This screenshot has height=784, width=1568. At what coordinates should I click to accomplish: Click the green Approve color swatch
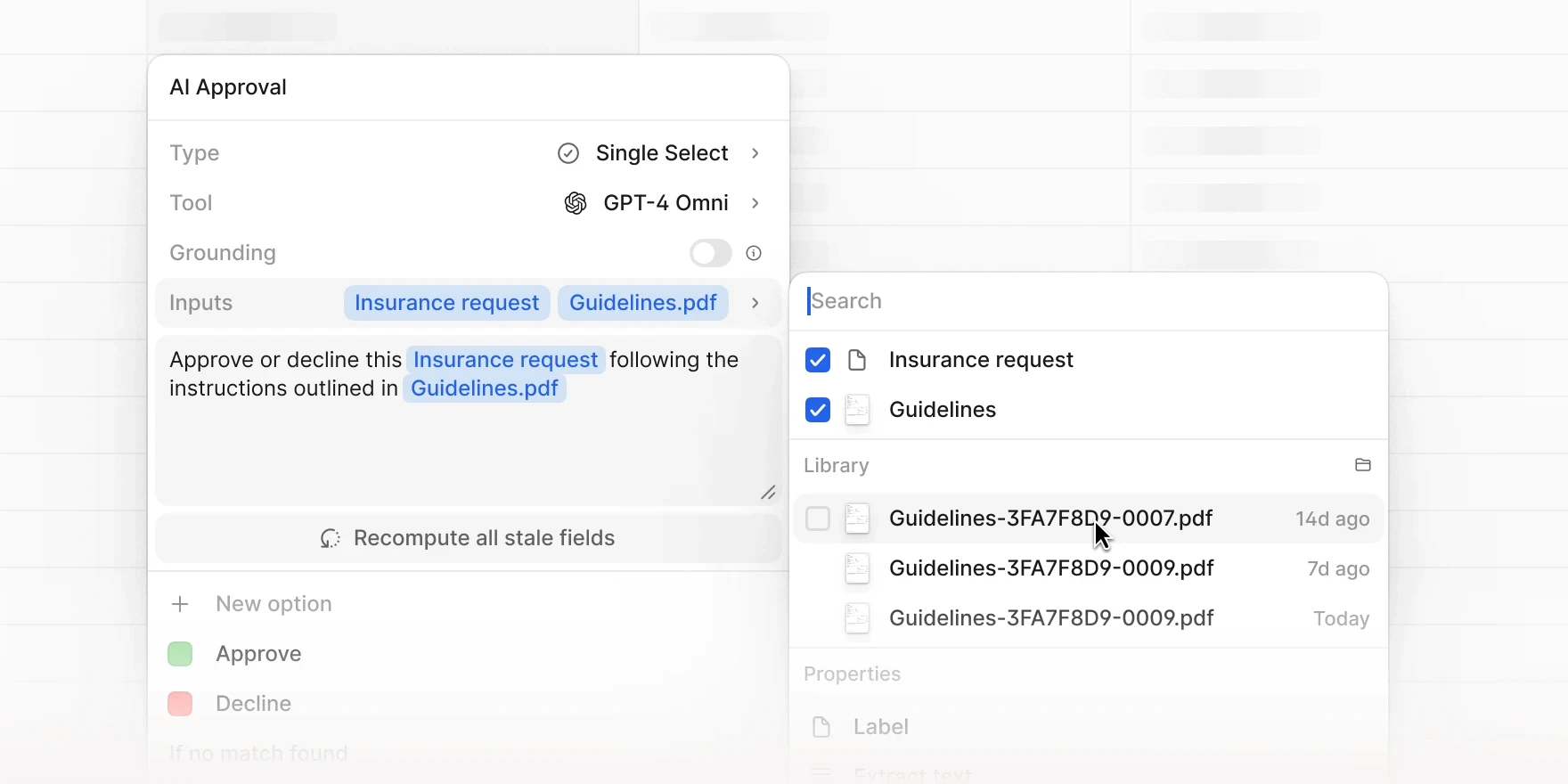pyautogui.click(x=180, y=654)
